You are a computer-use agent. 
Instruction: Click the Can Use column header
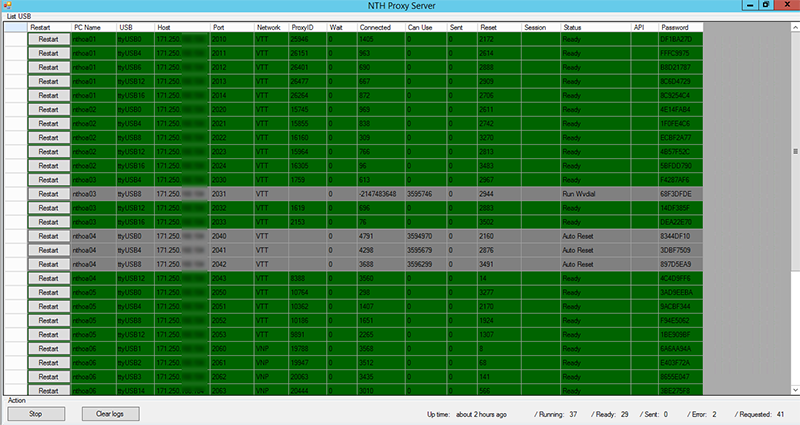pyautogui.click(x=426, y=28)
